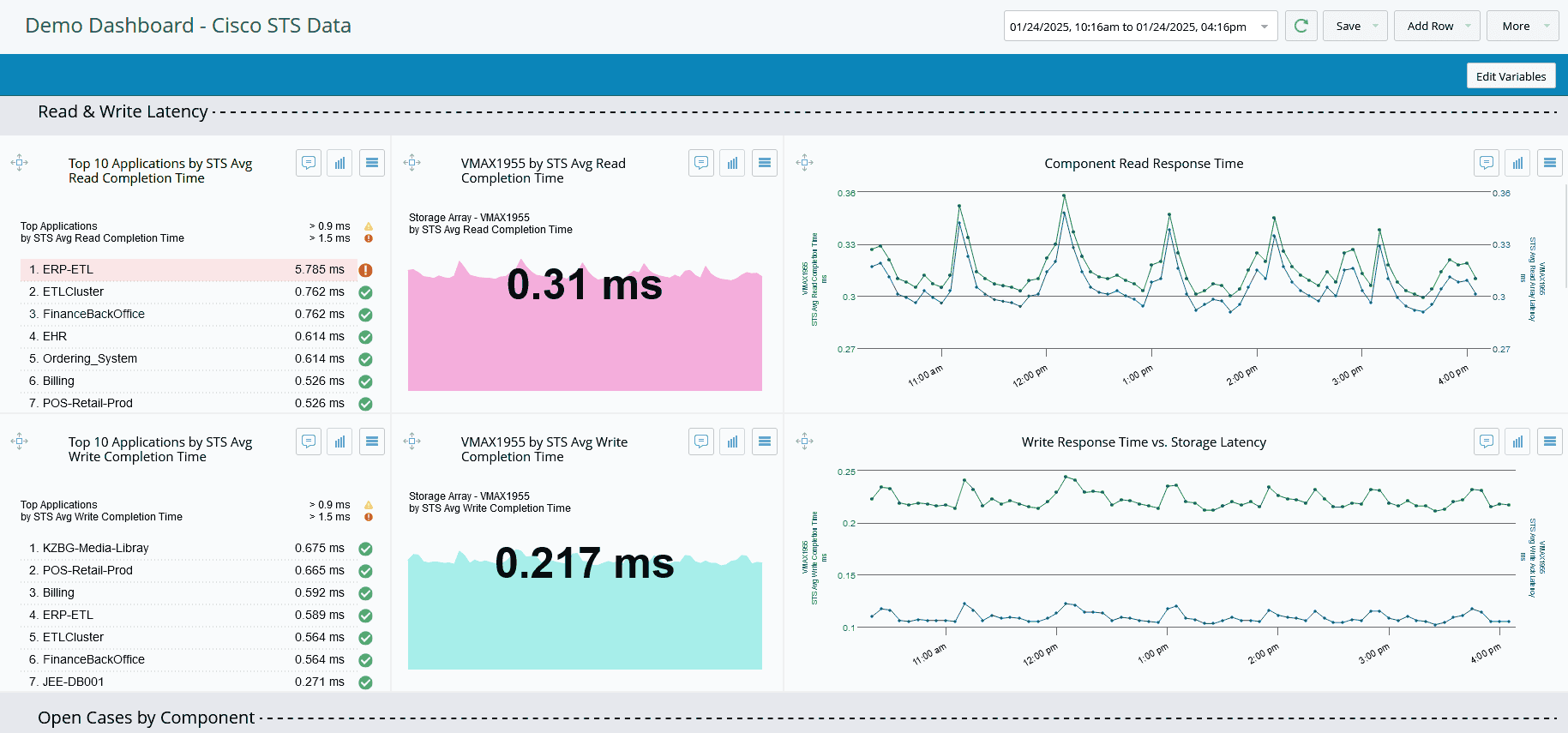Open comments for Top 10 Applications Read Completion panel

click(x=309, y=163)
